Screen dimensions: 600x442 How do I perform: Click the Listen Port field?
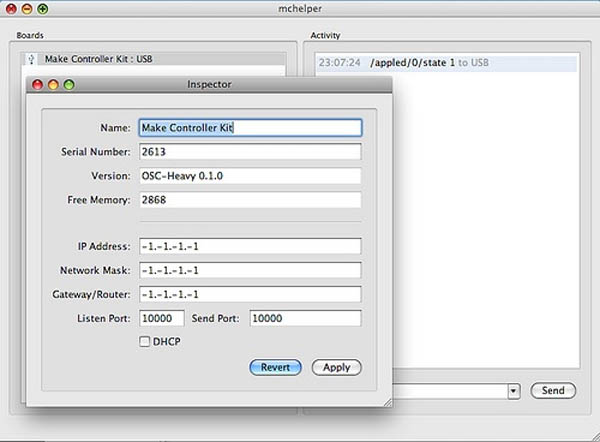pyautogui.click(x=161, y=318)
